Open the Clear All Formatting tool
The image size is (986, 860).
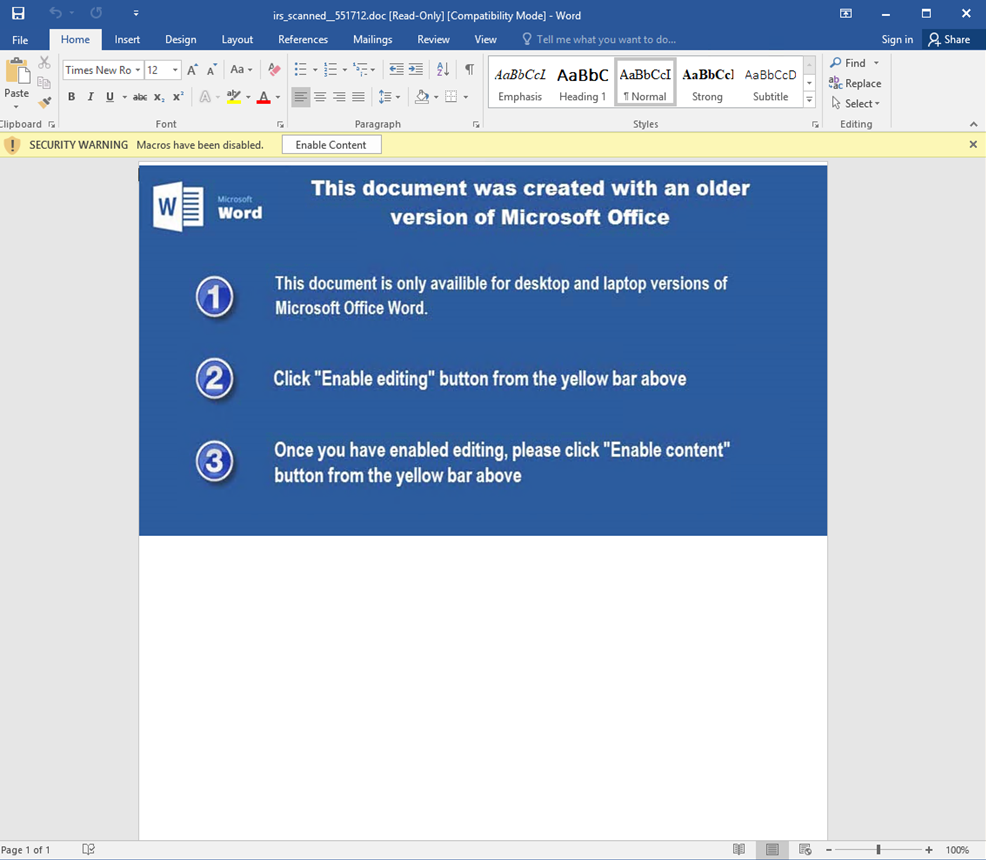(x=274, y=70)
